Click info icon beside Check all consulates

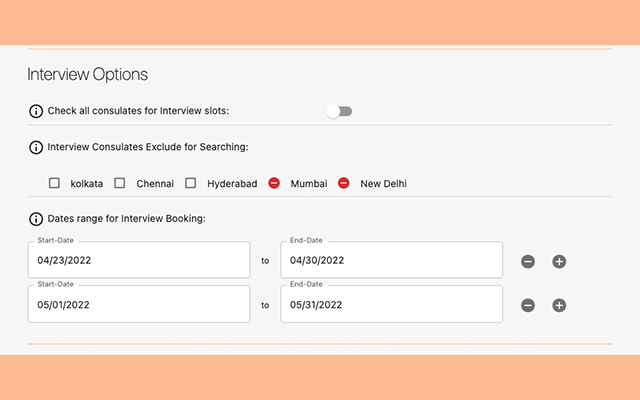(x=36, y=111)
